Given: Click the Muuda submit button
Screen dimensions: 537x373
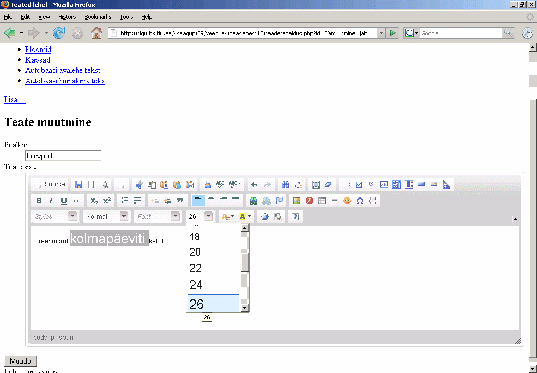Looking at the screenshot, I should [x=21, y=361].
